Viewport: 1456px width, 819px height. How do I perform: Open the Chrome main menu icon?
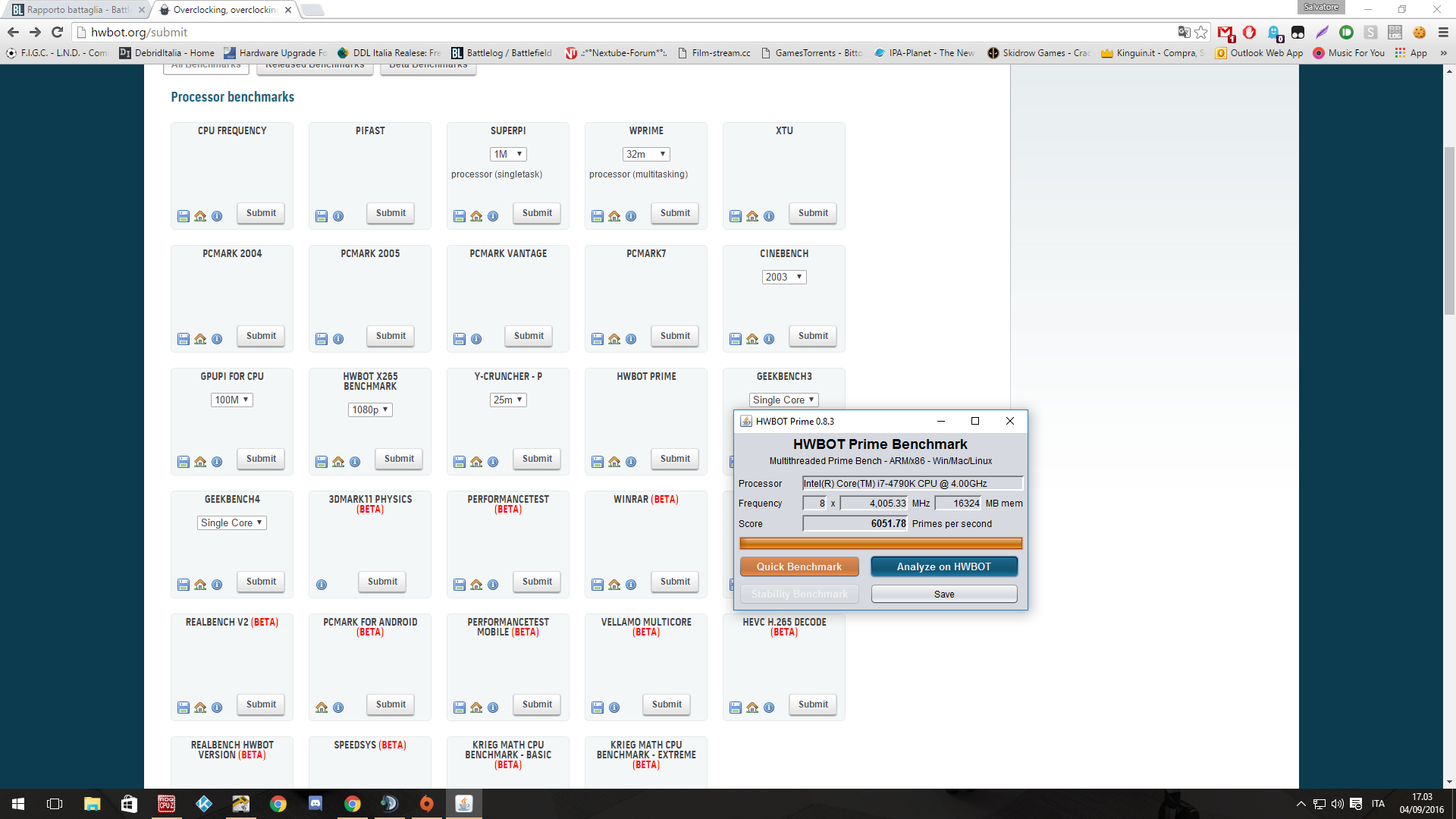tap(1443, 32)
